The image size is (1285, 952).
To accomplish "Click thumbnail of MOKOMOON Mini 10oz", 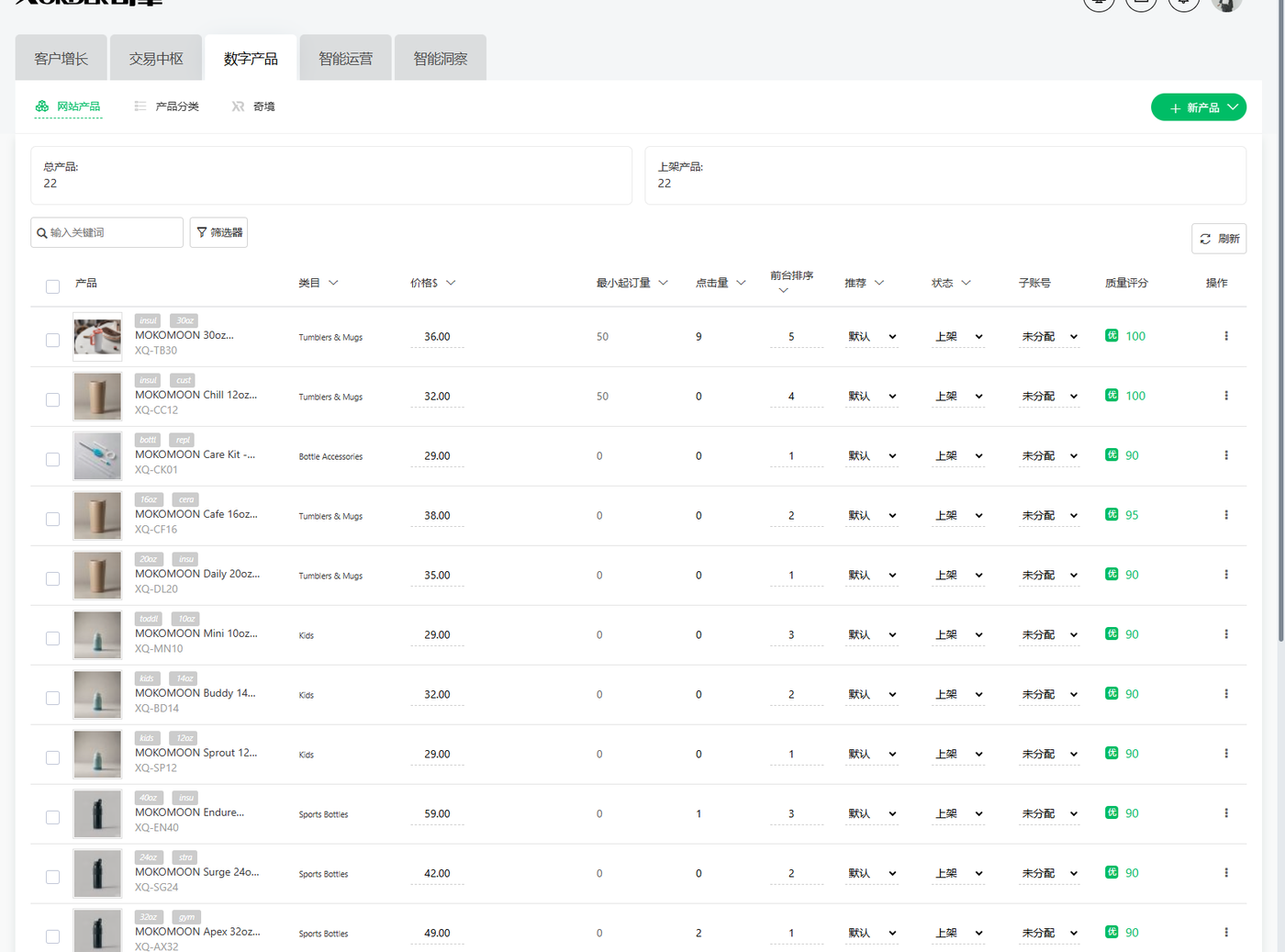I will pos(97,634).
